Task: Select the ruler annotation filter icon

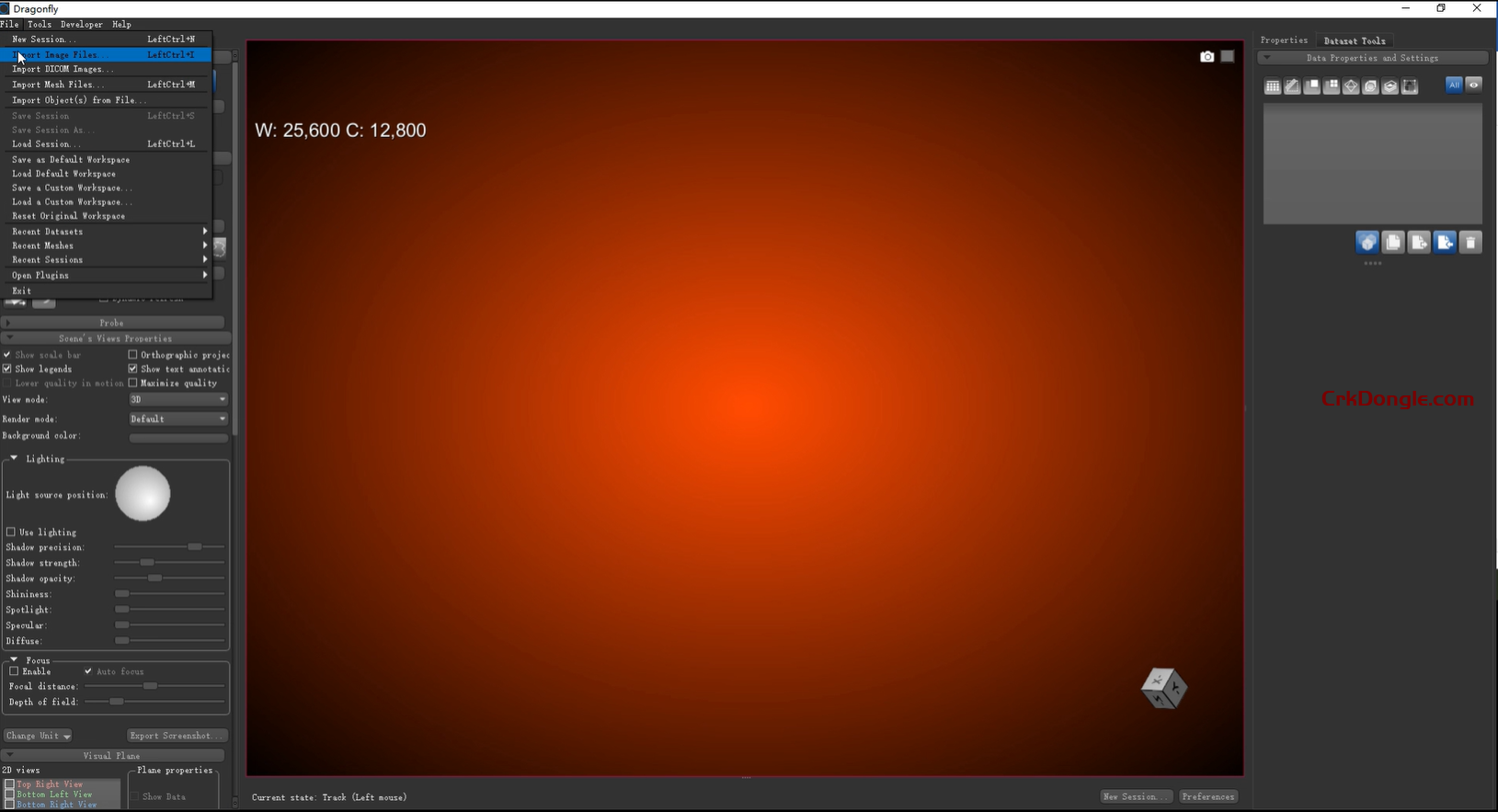Action: (1292, 86)
